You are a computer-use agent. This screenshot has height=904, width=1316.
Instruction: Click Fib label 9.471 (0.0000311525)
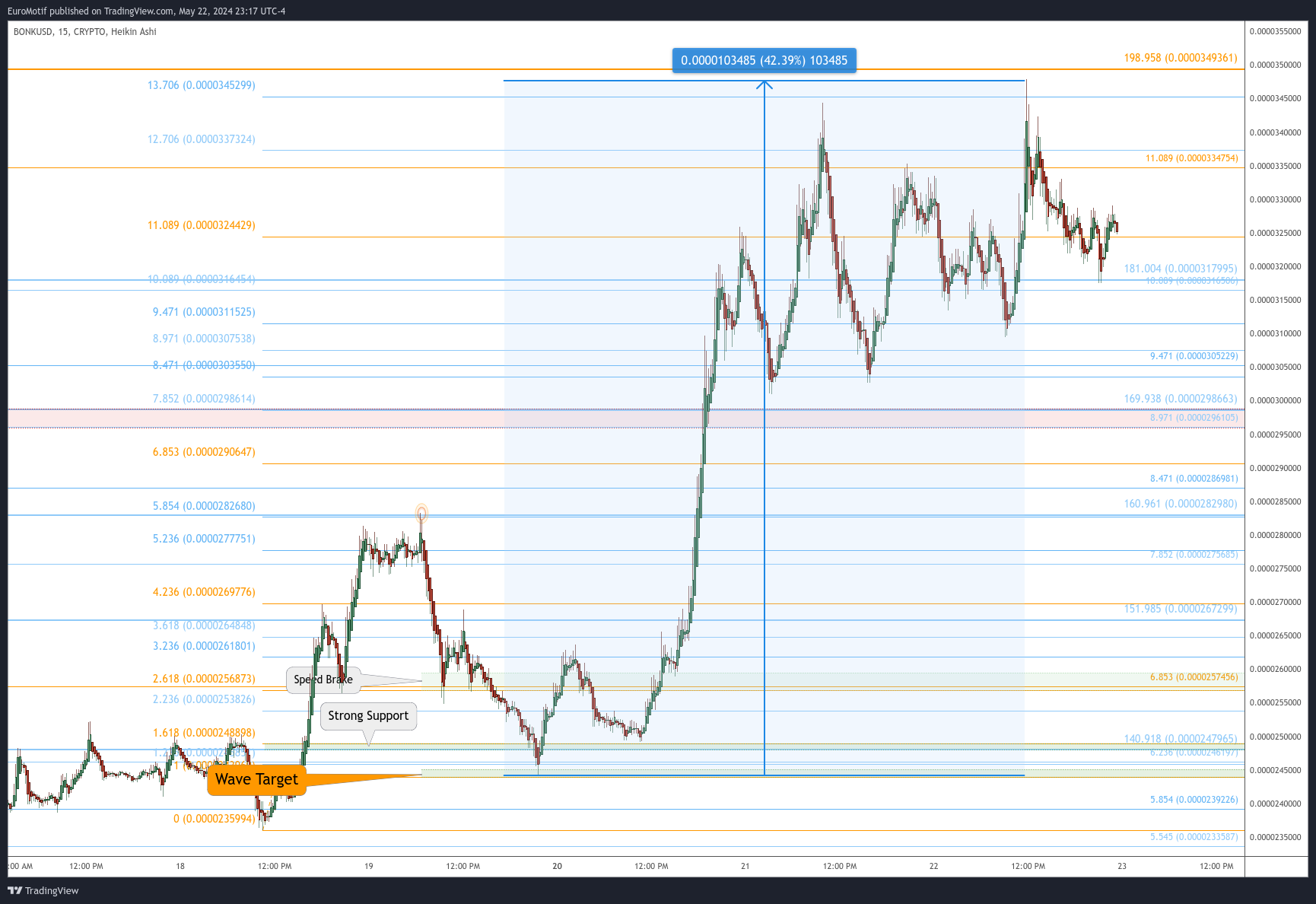[204, 312]
